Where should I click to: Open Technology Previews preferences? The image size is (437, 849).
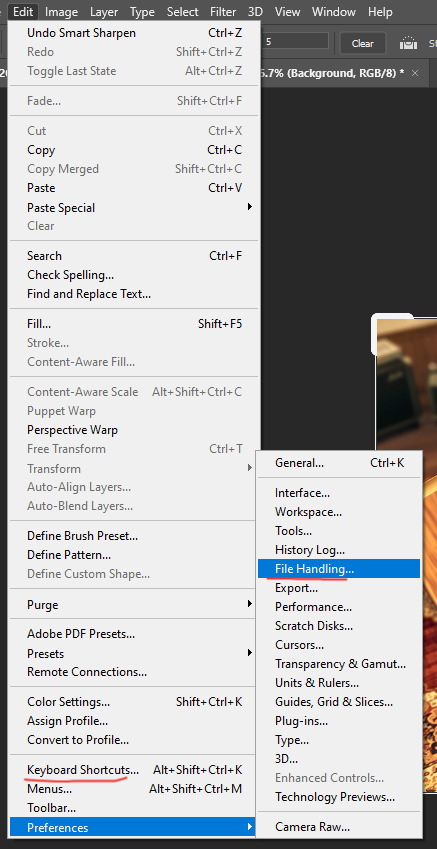339,797
